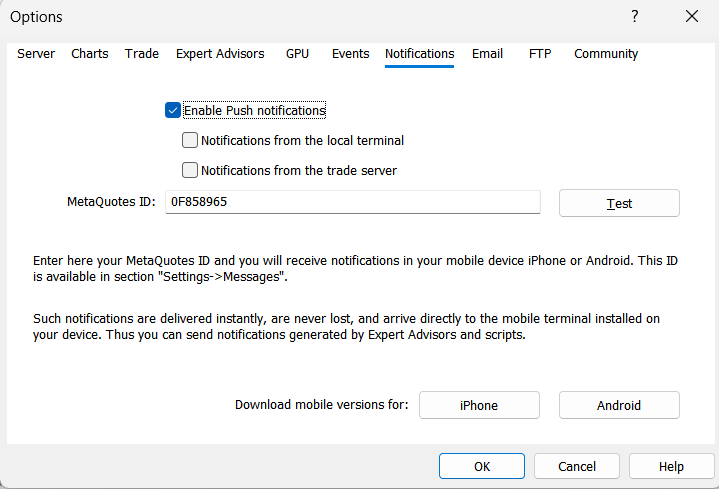Click paragraph starting 'Enter here your MetaQuotes ID'
Image resolution: width=719 pixels, height=489 pixels.
[355, 268]
